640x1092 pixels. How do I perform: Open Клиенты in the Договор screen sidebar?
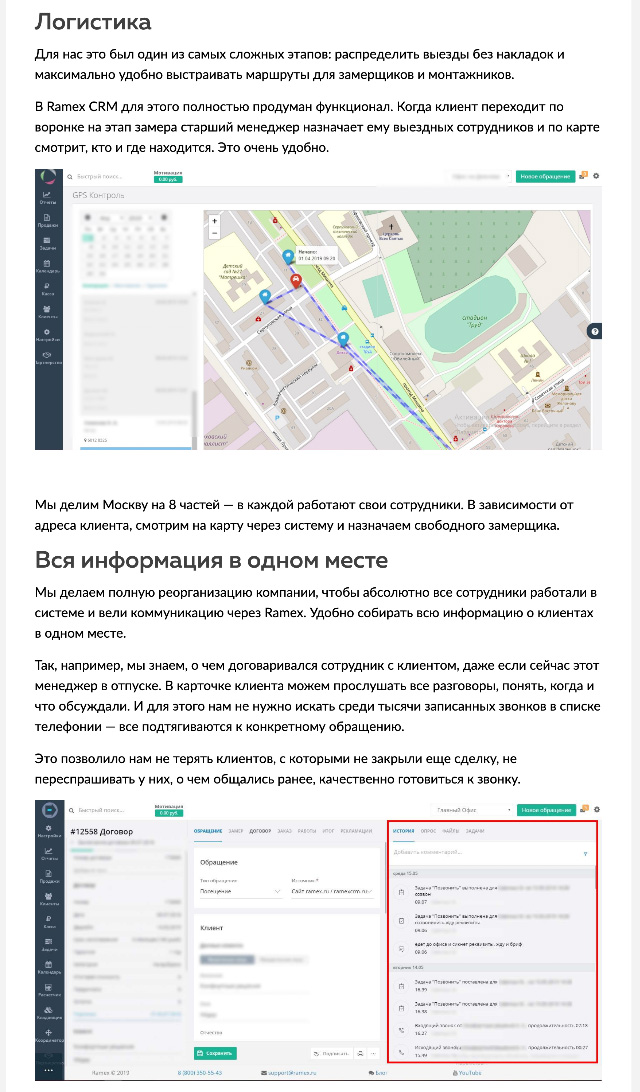(x=48, y=899)
